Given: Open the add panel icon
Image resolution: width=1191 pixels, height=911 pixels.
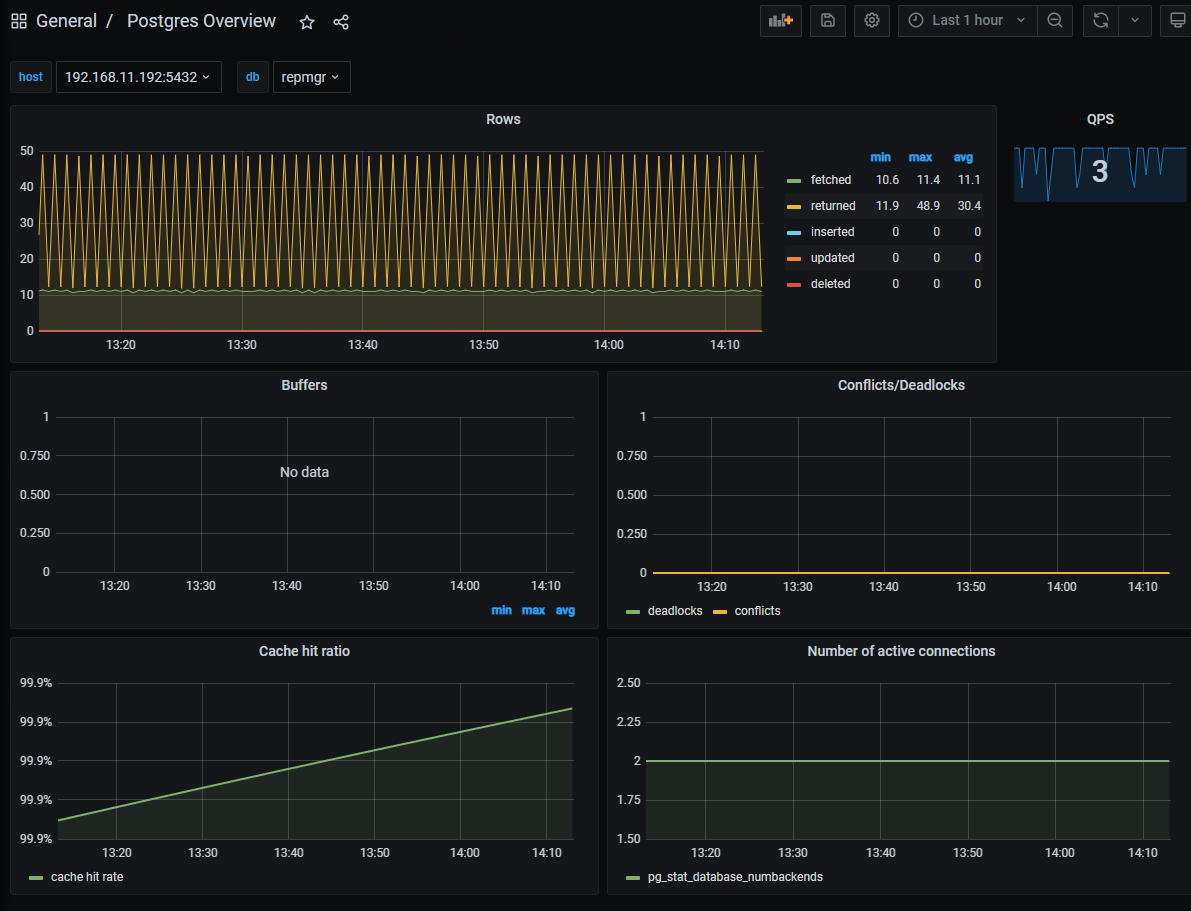Looking at the screenshot, I should click(x=780, y=20).
